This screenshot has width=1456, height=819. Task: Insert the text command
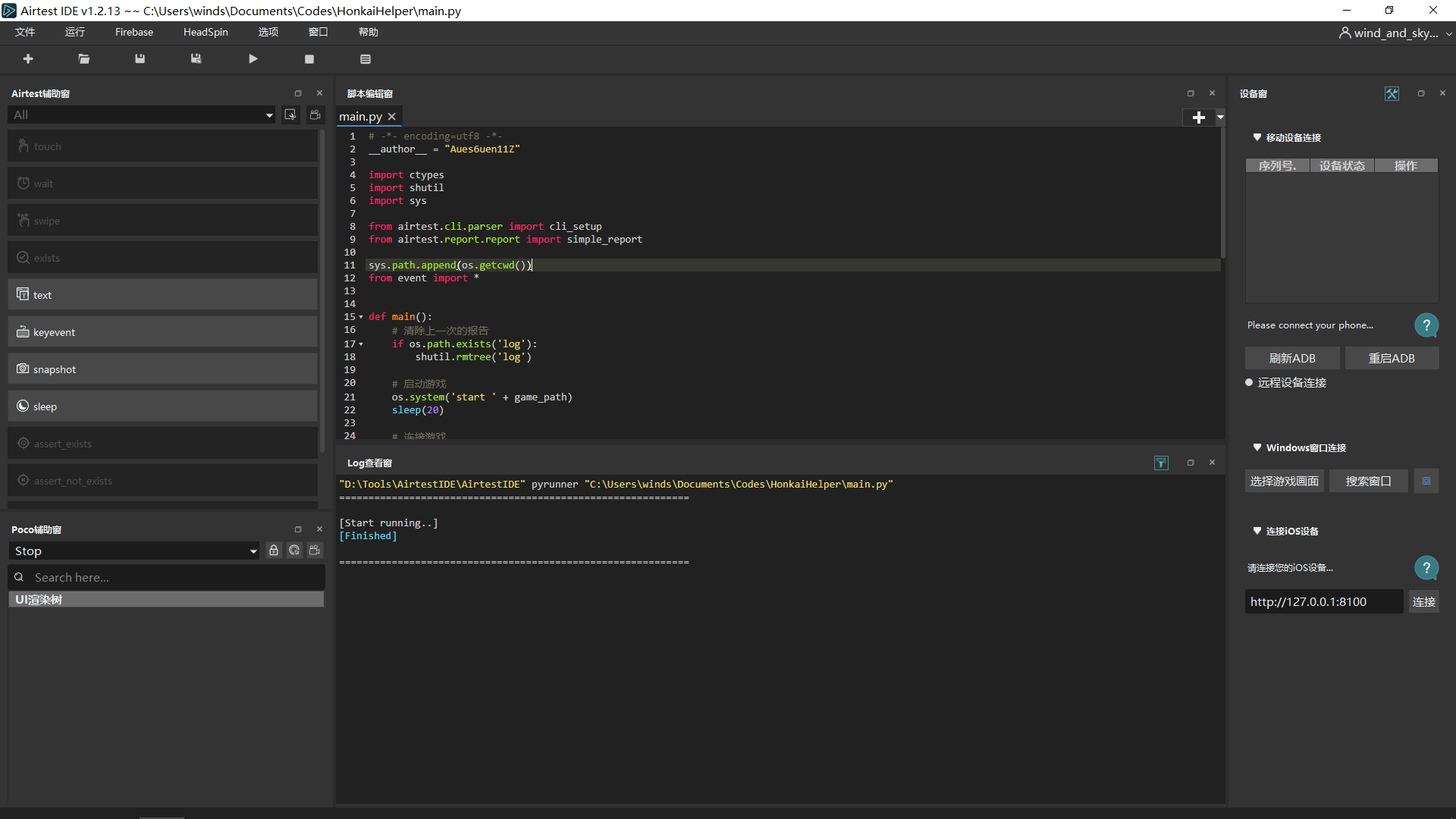pos(162,295)
